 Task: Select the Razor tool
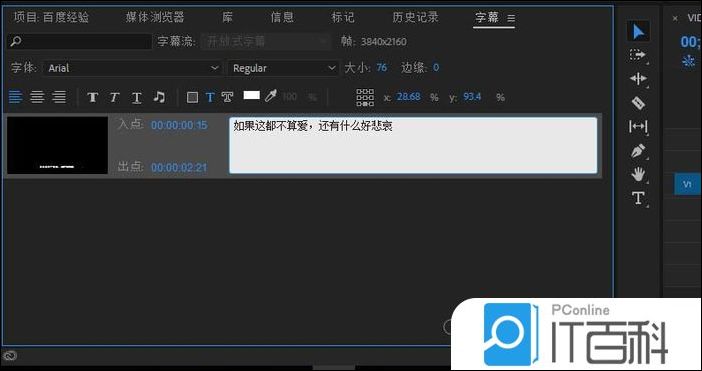tap(638, 103)
